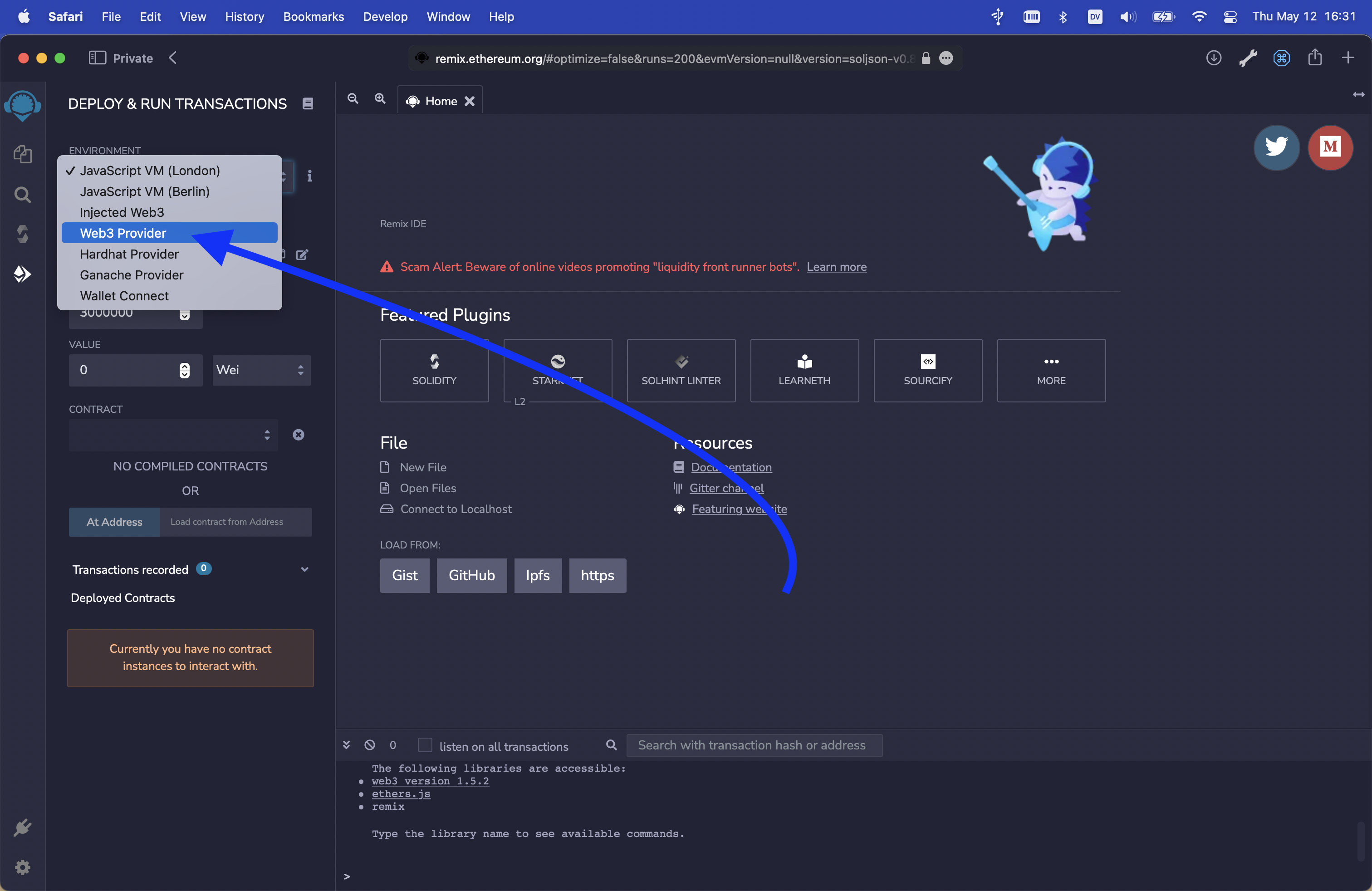Click the transaction hash search field

pyautogui.click(x=754, y=745)
